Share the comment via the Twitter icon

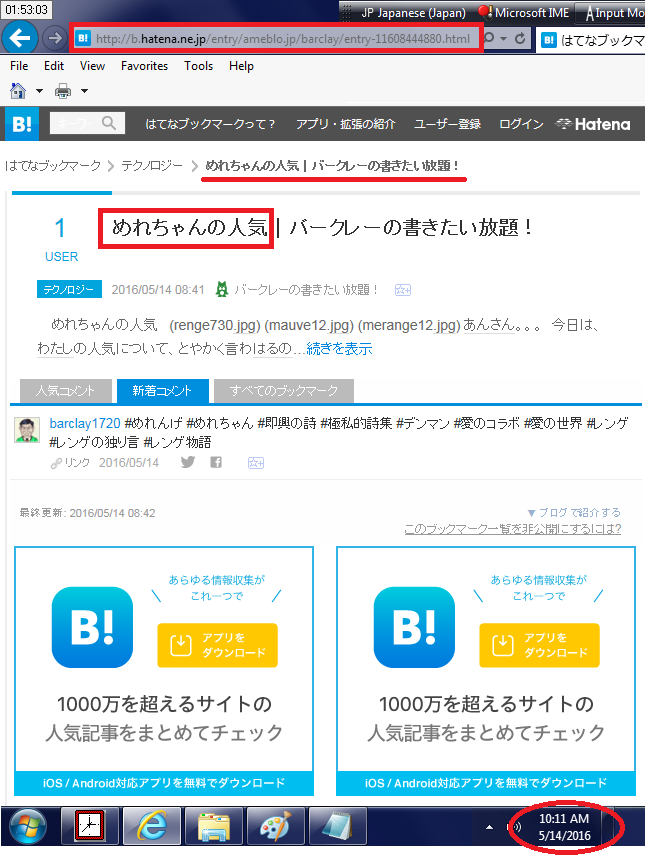pos(188,462)
